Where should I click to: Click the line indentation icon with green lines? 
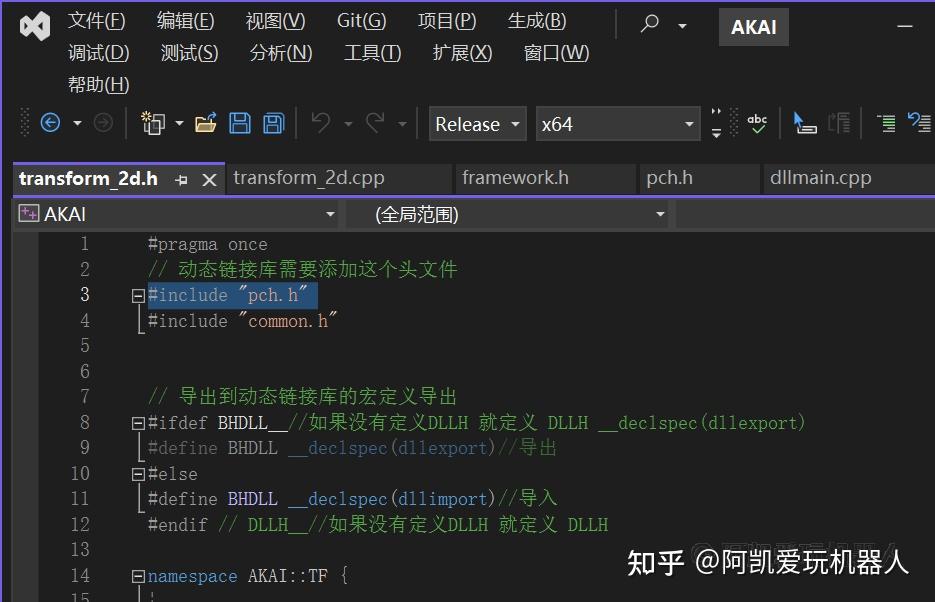point(885,122)
